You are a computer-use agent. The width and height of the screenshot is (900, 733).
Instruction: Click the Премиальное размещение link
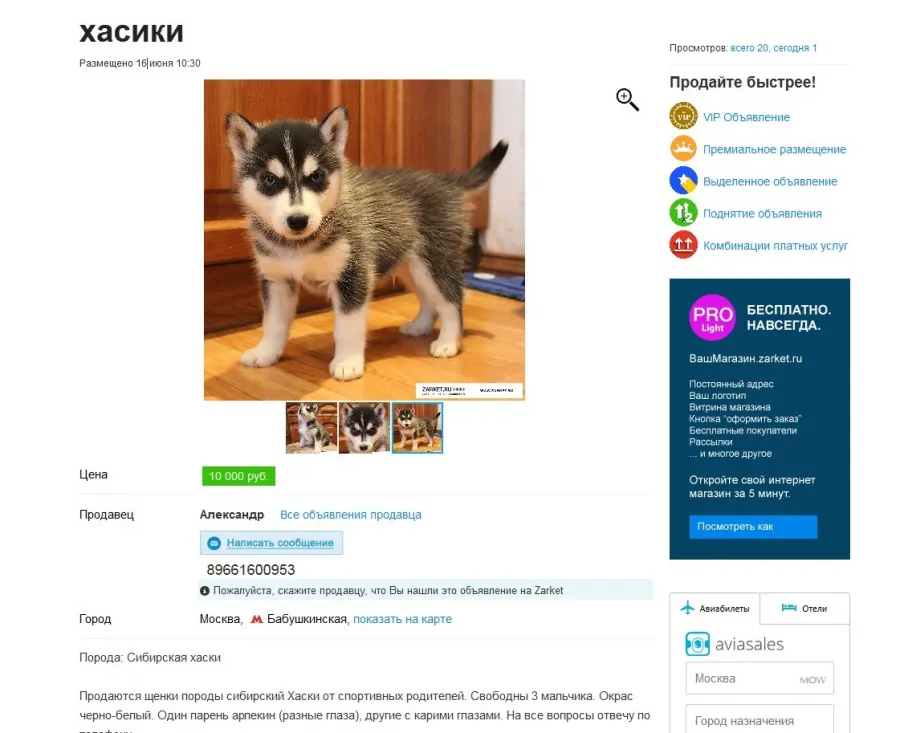pyautogui.click(x=774, y=149)
